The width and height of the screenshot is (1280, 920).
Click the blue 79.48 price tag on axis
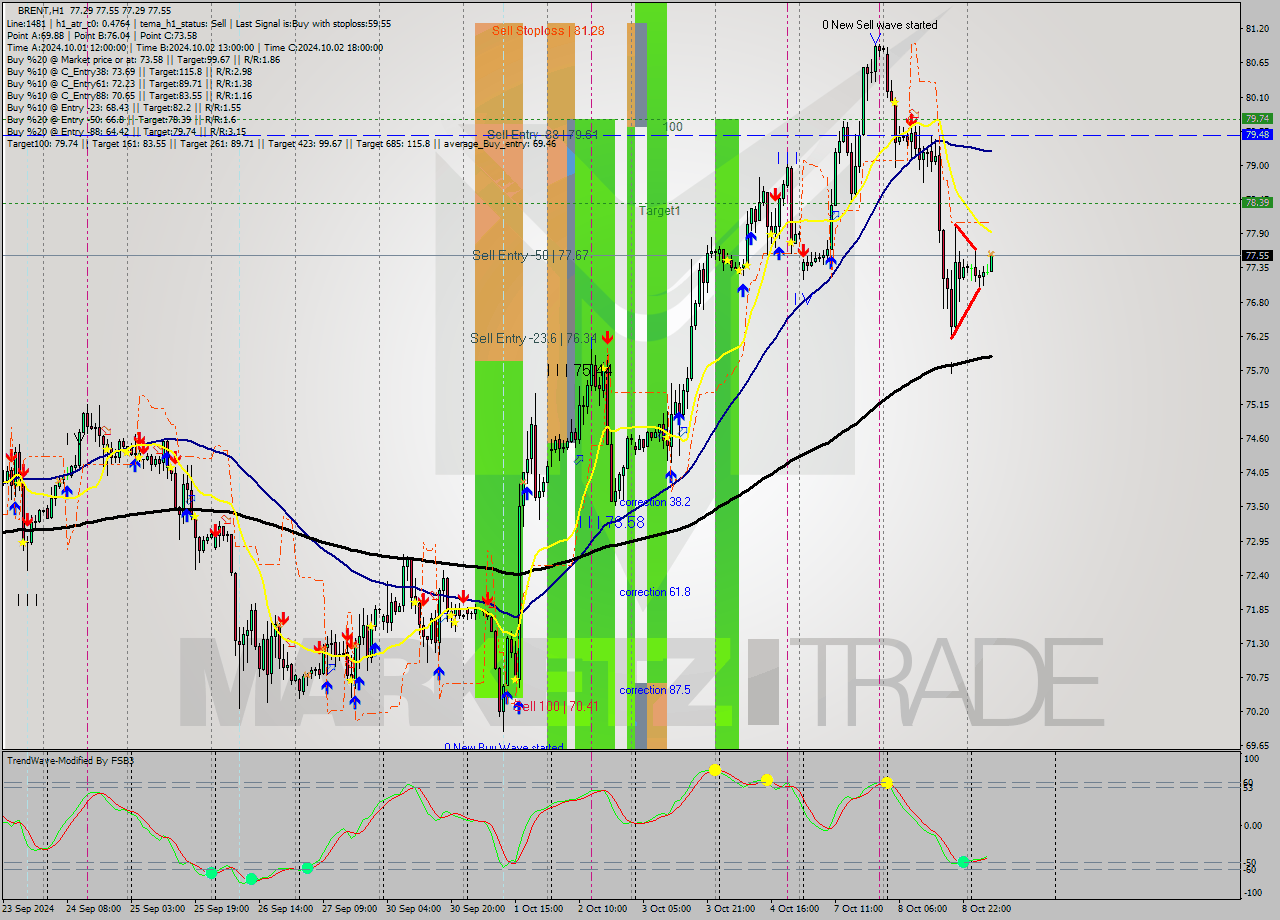1257,134
